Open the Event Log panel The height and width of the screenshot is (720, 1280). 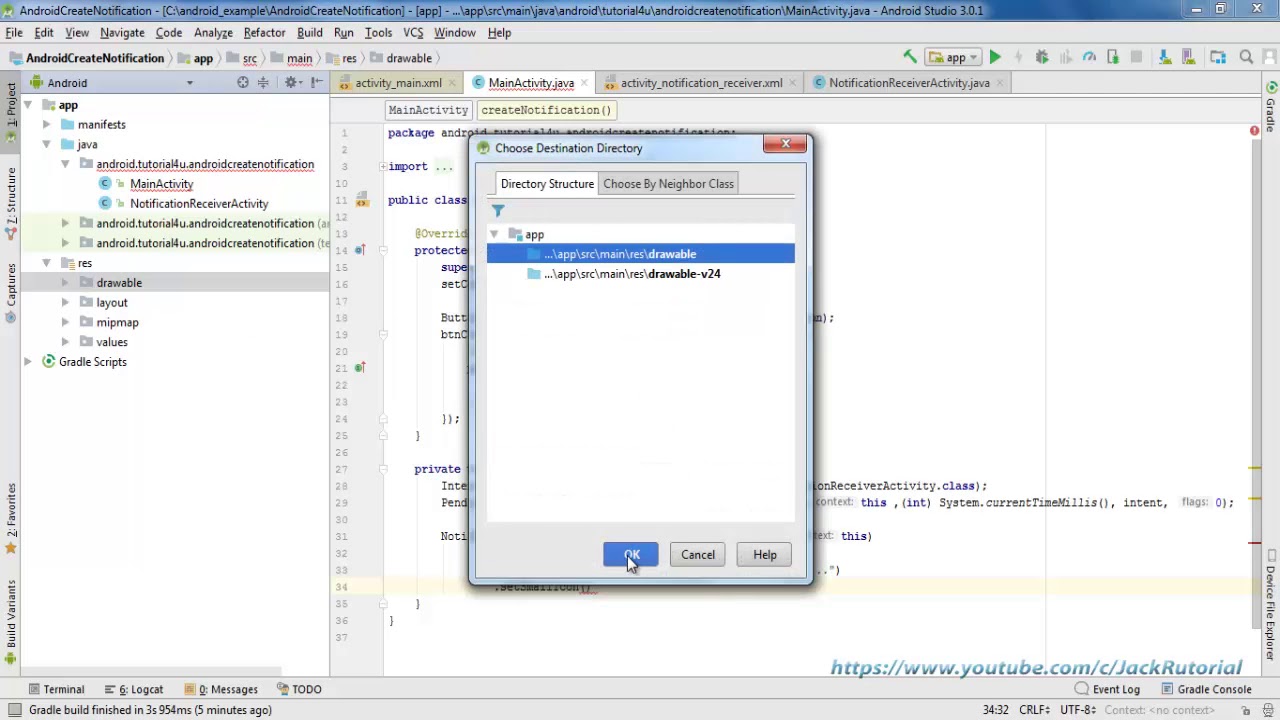point(1107,689)
